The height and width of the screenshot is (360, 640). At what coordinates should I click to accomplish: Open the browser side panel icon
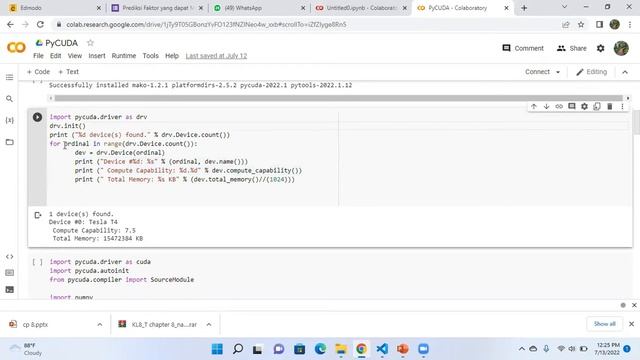point(599,24)
